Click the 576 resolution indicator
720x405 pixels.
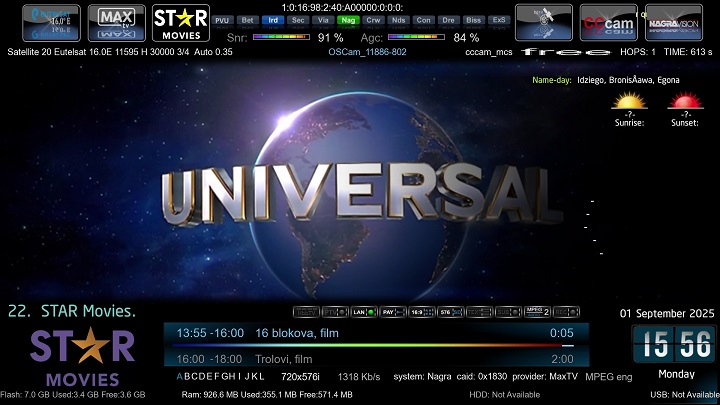450,312
